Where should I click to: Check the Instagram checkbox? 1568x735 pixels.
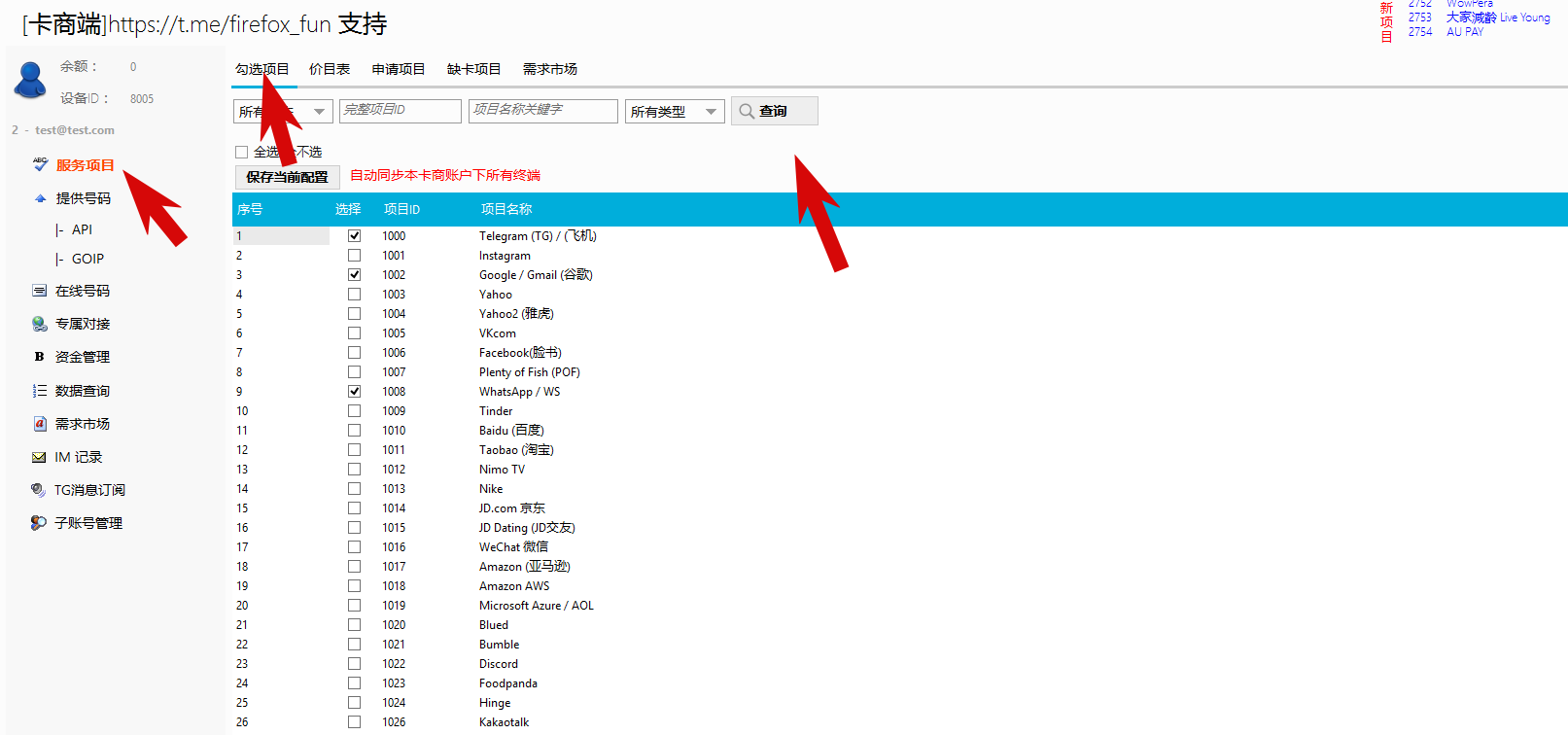tap(355, 255)
